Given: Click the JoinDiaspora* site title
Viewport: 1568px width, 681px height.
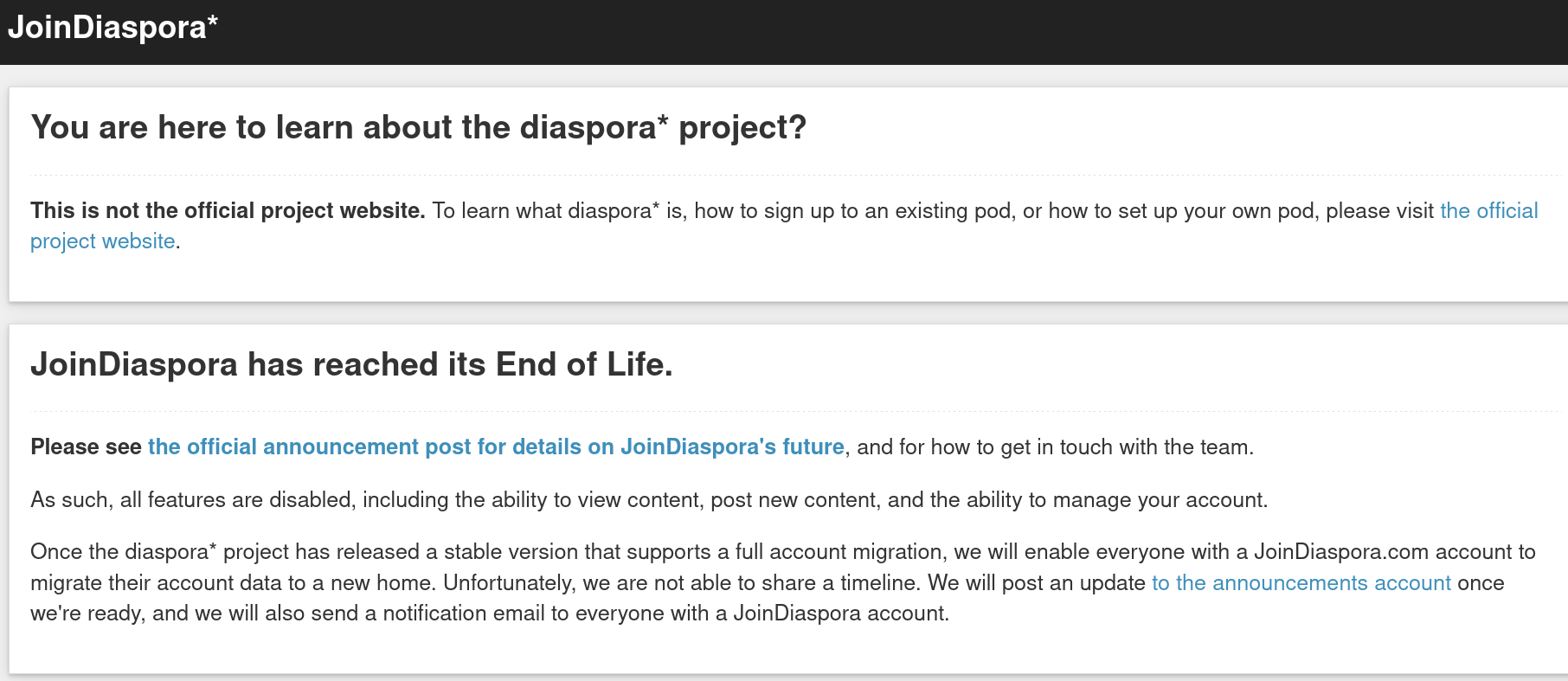Looking at the screenshot, I should pos(112,28).
